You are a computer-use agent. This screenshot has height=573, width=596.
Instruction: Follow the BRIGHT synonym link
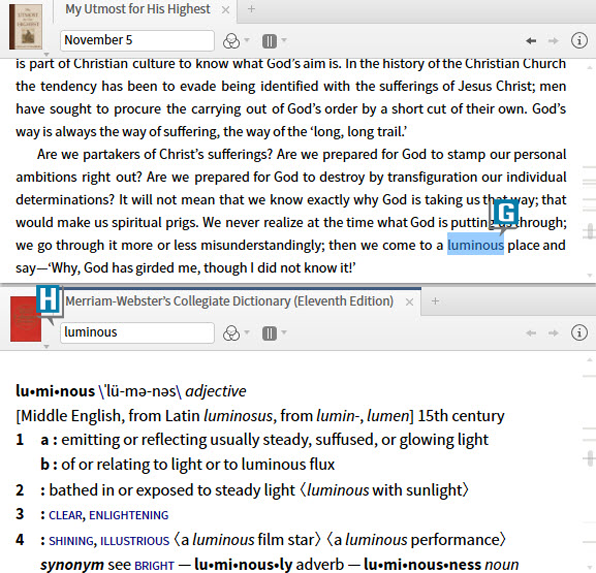[x=154, y=565]
